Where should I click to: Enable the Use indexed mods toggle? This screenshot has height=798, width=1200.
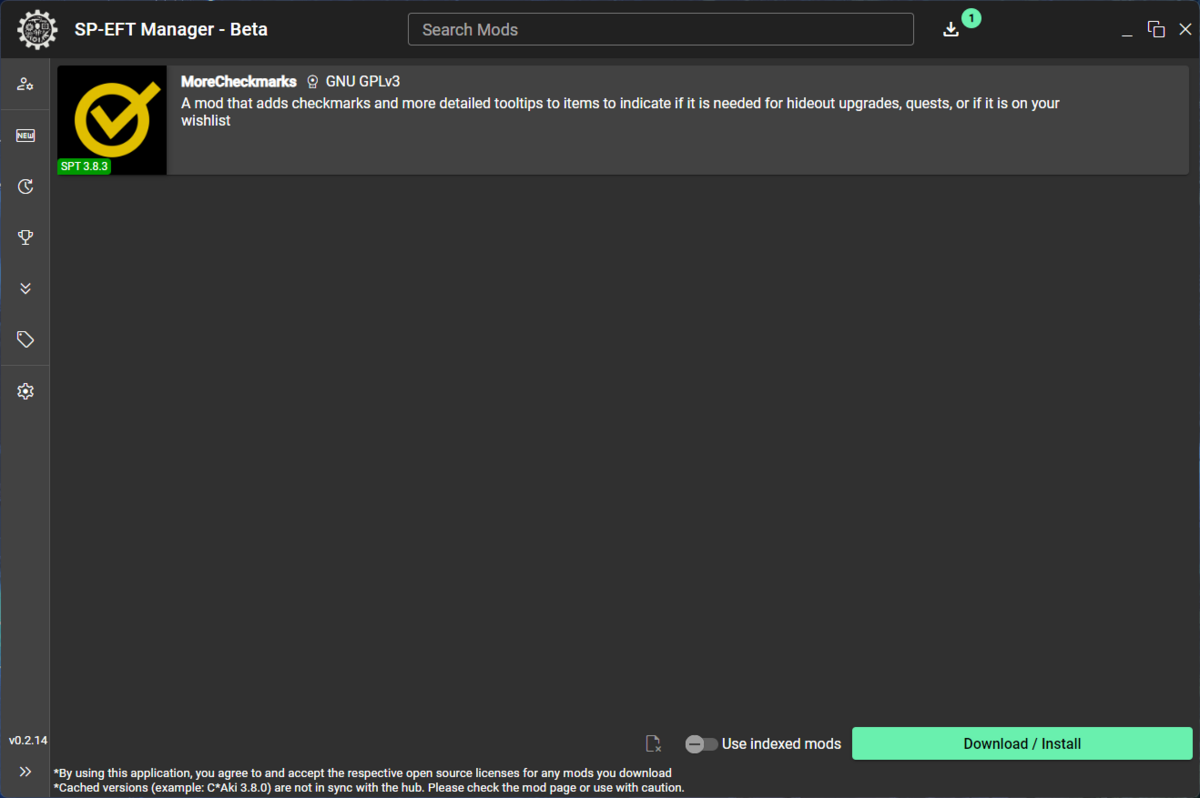(x=701, y=743)
